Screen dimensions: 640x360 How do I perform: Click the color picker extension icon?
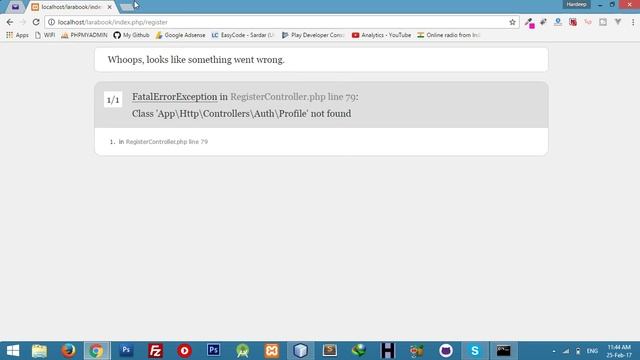coord(529,23)
